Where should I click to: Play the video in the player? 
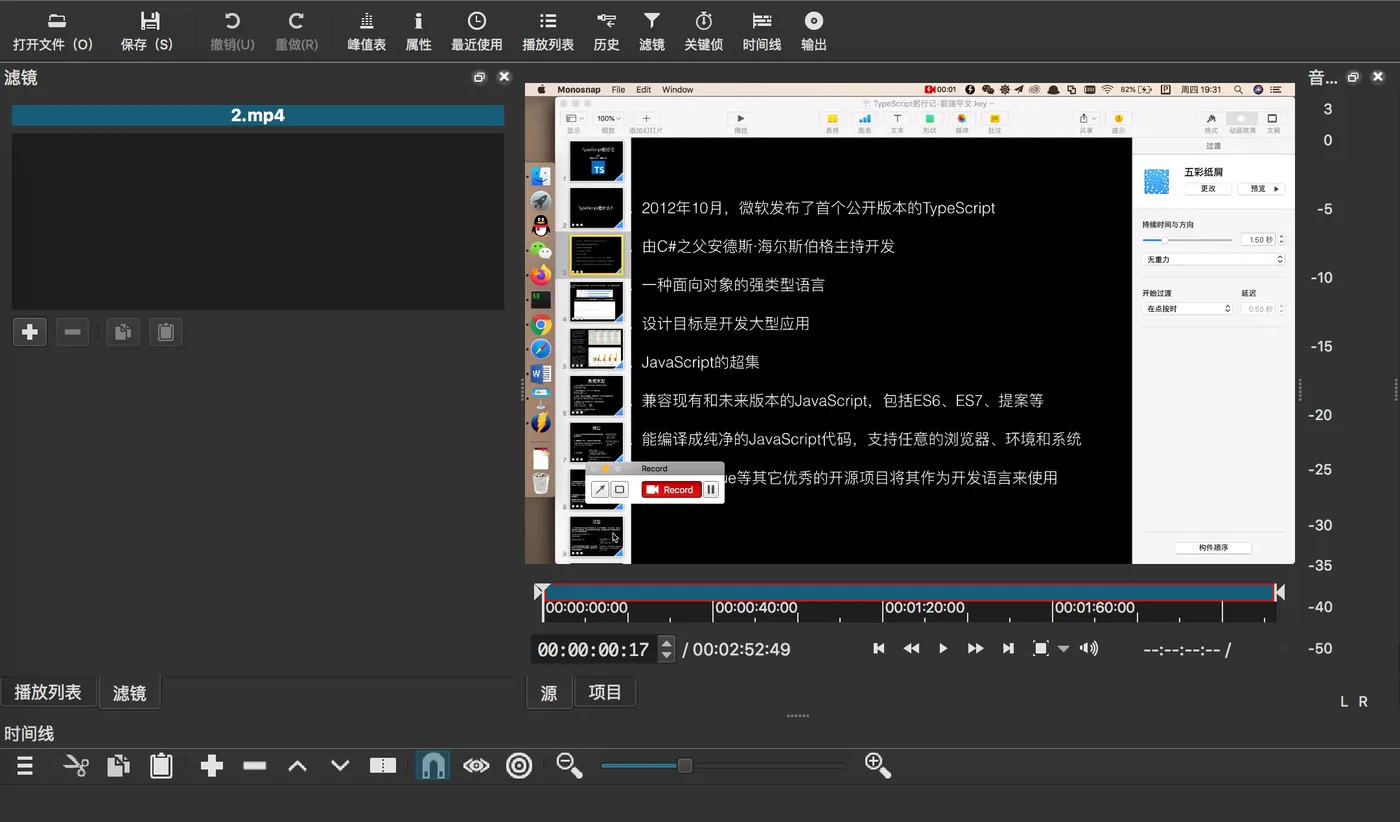point(943,648)
